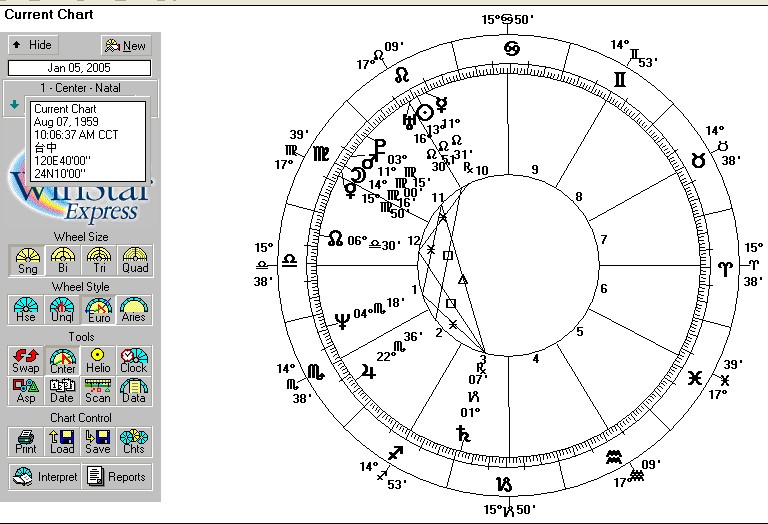
Task: Open the Asp aspects tool
Action: (x=26, y=391)
